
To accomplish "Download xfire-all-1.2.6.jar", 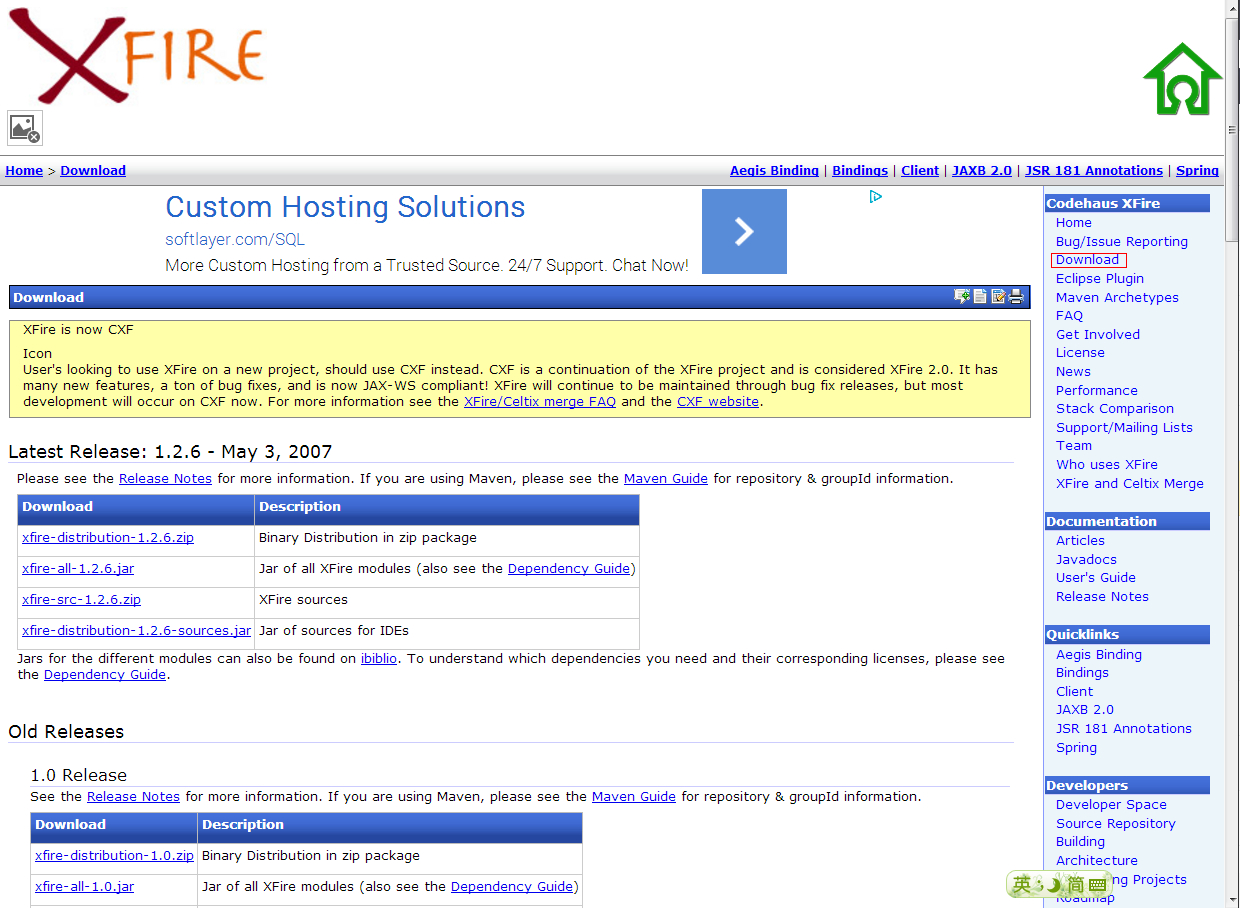I will (78, 569).
